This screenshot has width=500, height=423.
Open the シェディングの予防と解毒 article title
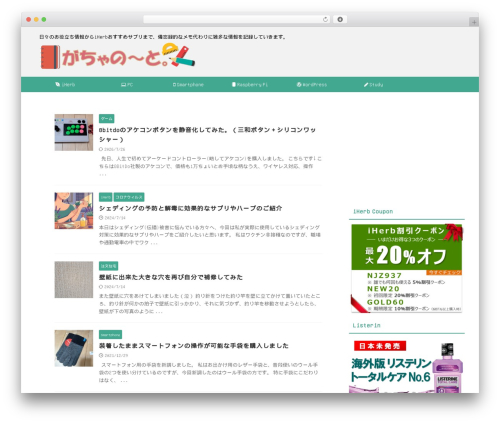190,208
